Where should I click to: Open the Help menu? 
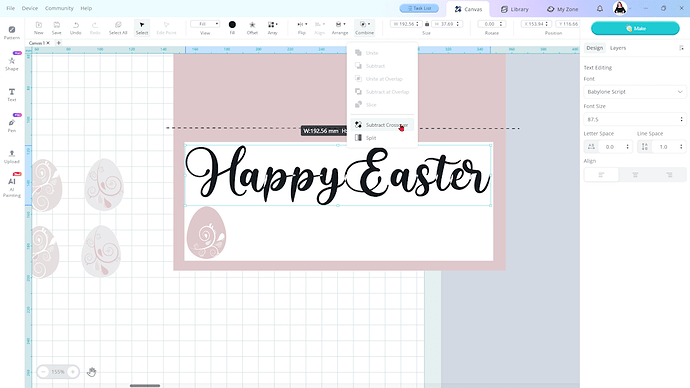coord(86,8)
